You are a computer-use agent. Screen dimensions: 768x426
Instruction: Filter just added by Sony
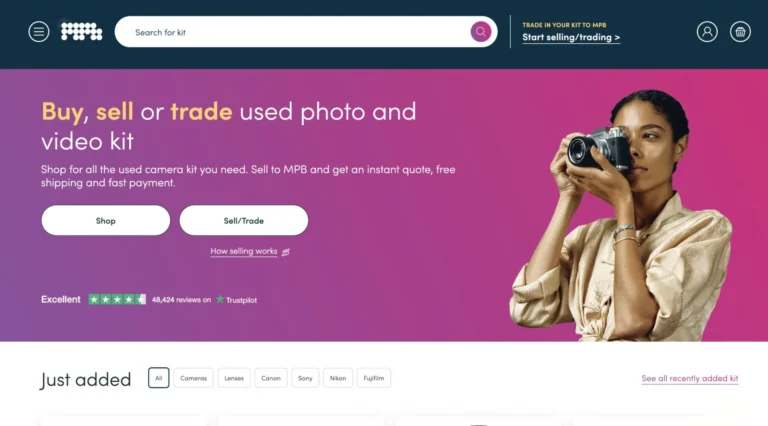(305, 378)
